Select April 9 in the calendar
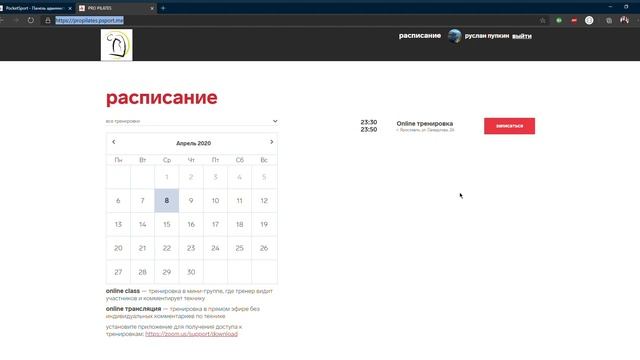Viewport: 640px width, 360px height. [191, 200]
